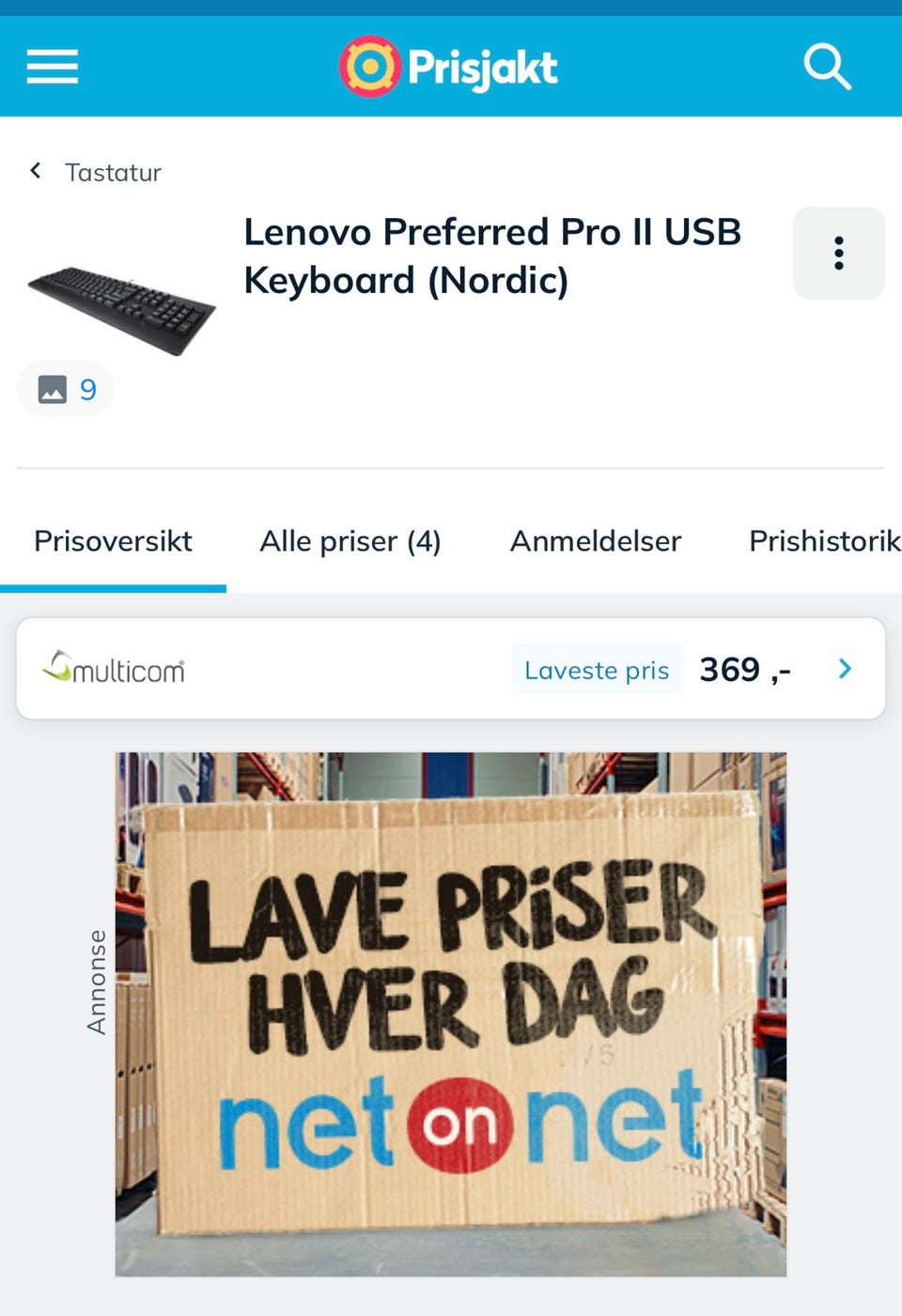
Task: Switch to the Prisoversikt tab
Action: click(x=113, y=541)
